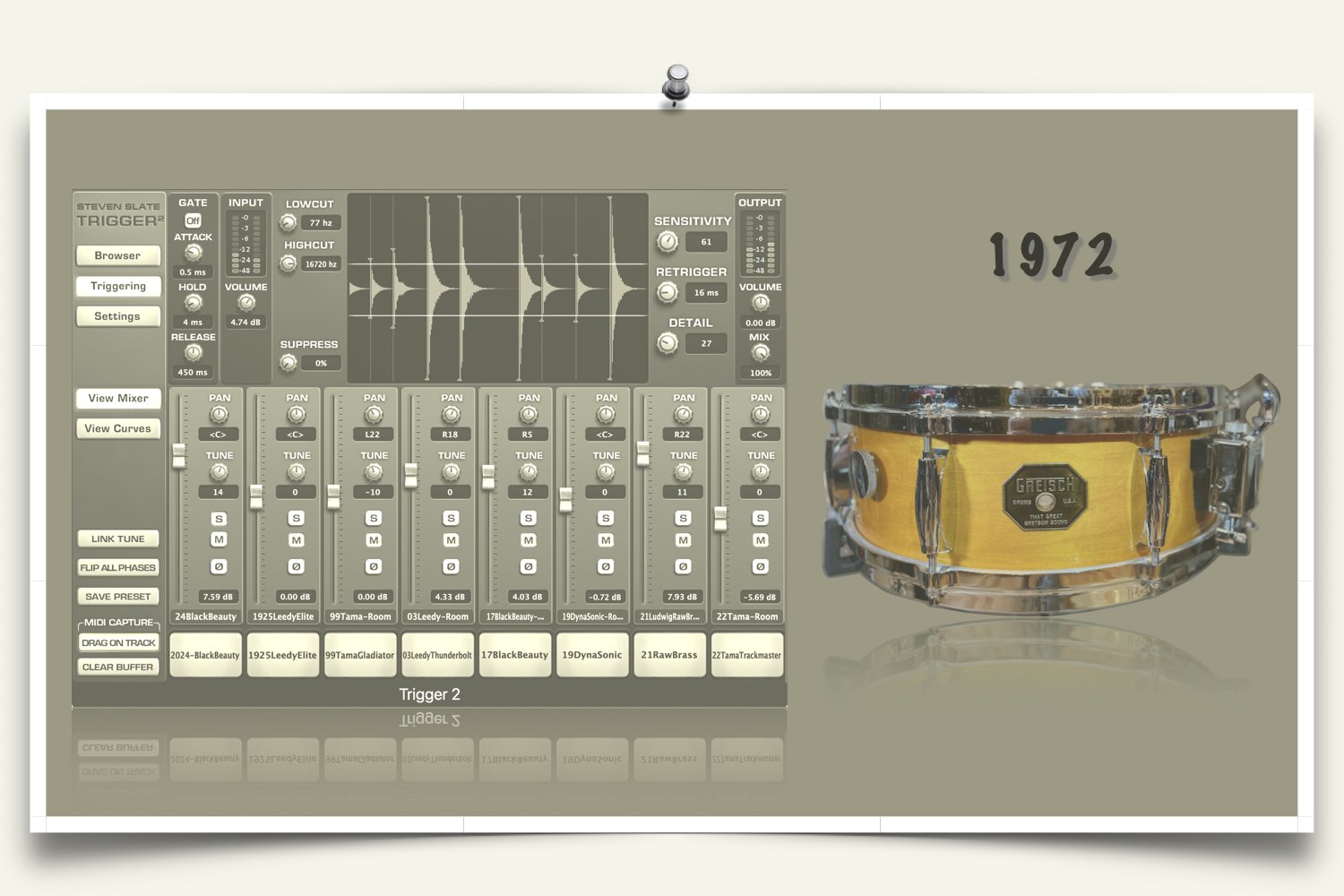Click the gate HOLD knob
Viewport: 1344px width, 896px height.
click(x=193, y=304)
